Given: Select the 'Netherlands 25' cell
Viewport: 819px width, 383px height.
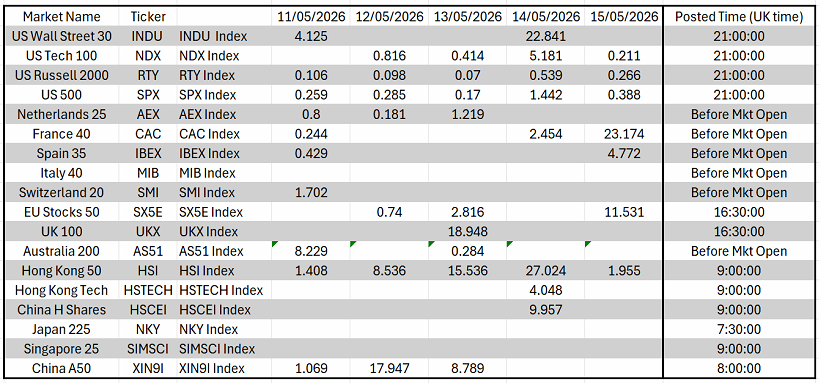Looking at the screenshot, I should (62, 114).
